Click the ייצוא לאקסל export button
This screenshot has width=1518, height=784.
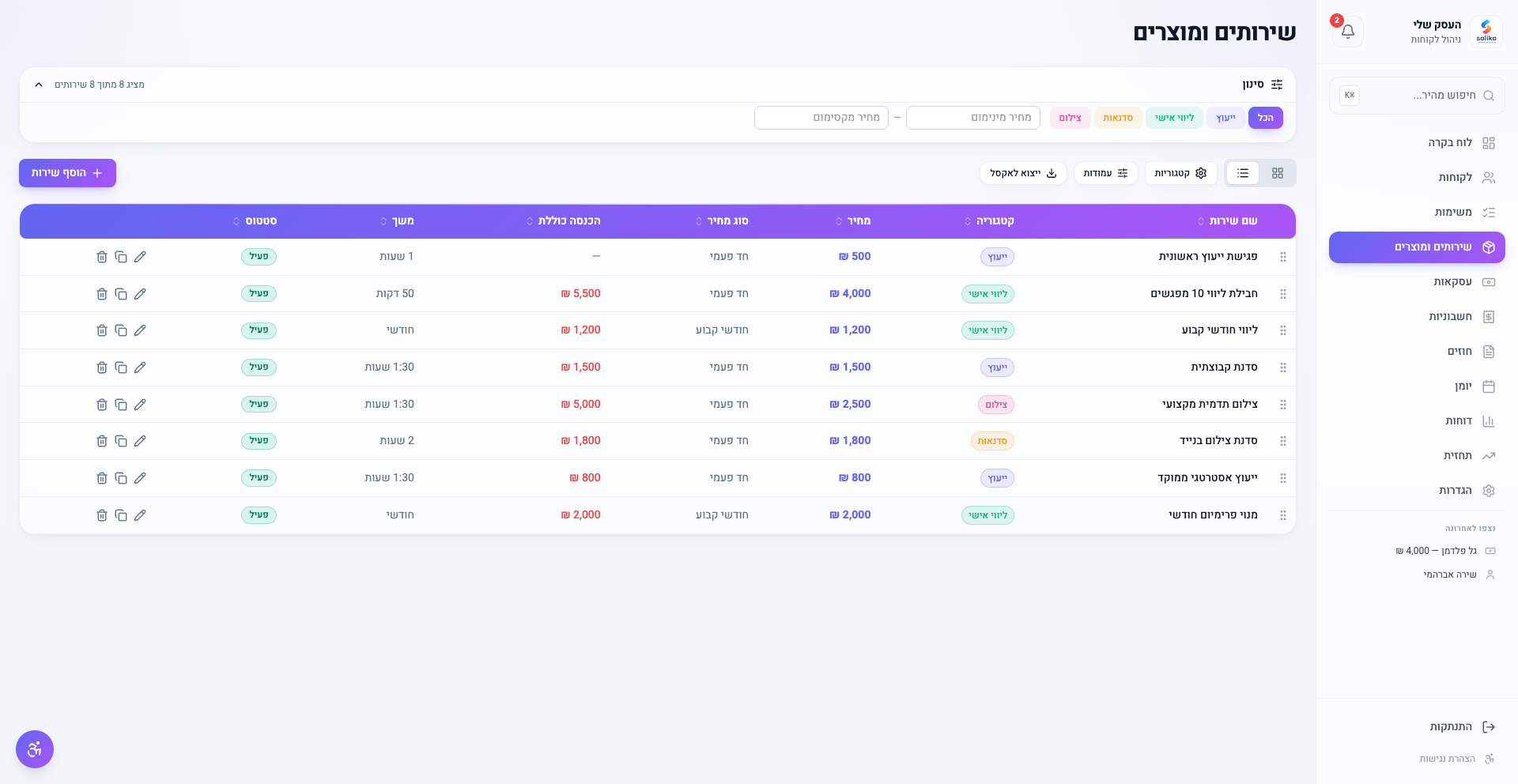coord(1023,173)
